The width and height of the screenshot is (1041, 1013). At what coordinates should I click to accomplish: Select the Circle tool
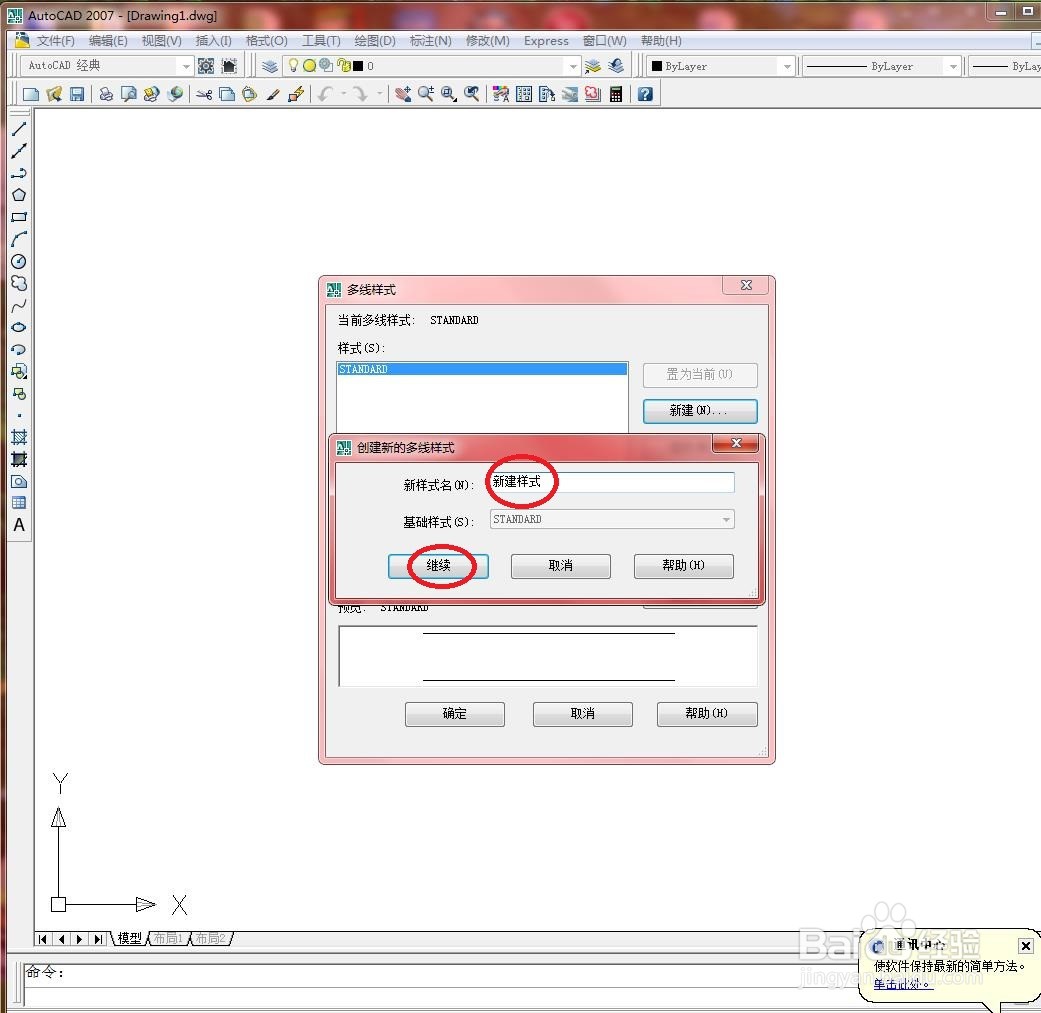(x=19, y=262)
